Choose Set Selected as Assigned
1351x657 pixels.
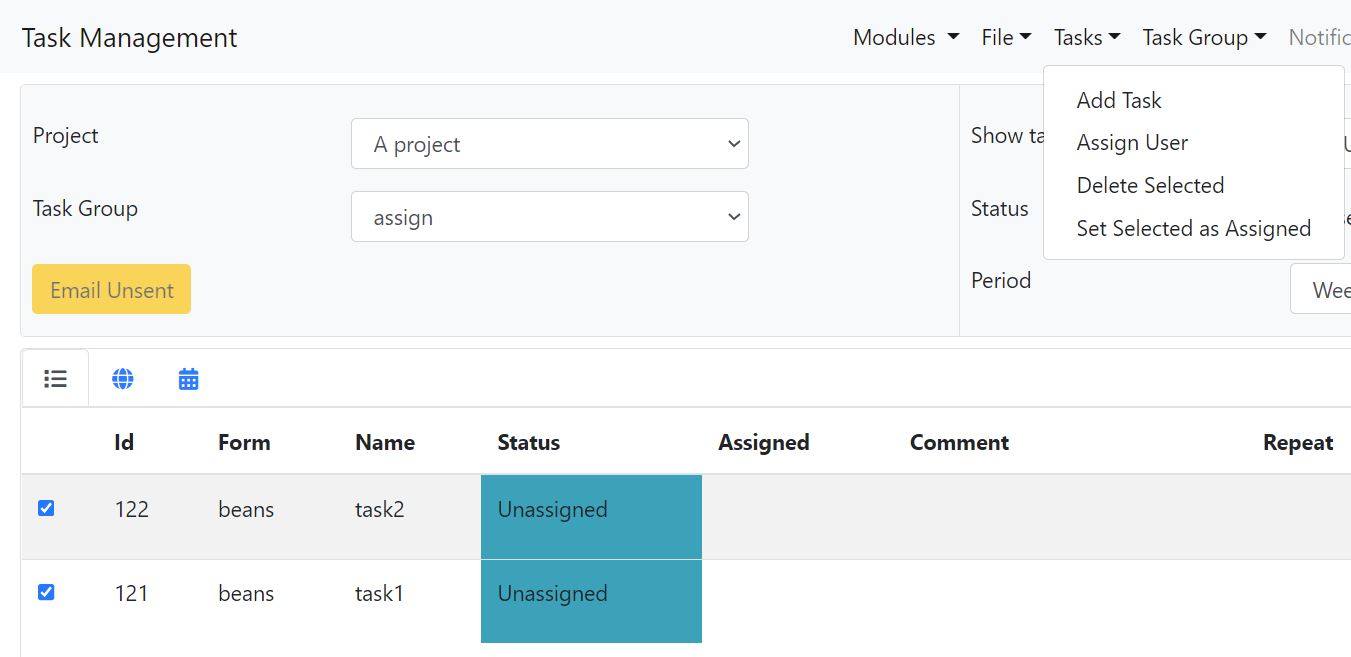tap(1193, 229)
